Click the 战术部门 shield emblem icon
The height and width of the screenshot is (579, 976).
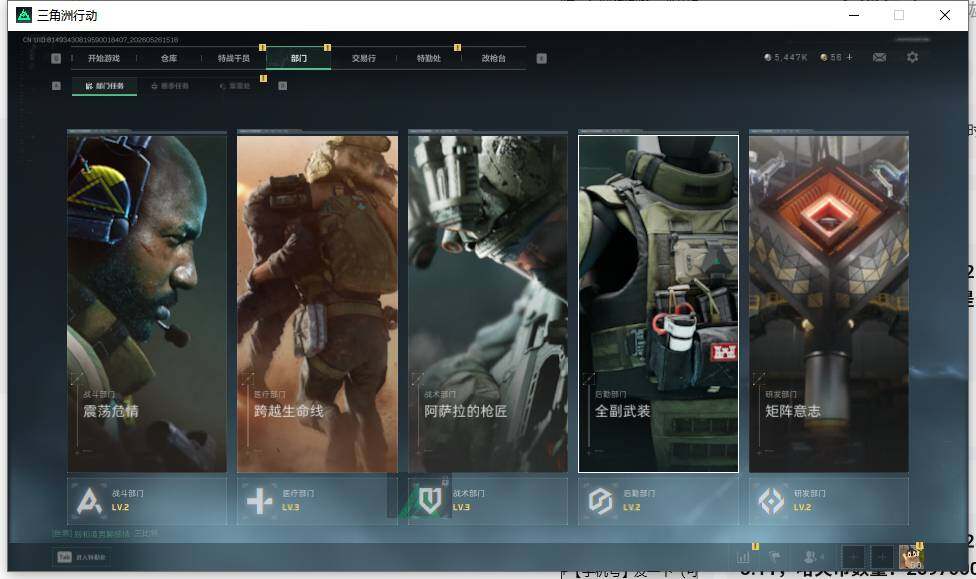430,501
